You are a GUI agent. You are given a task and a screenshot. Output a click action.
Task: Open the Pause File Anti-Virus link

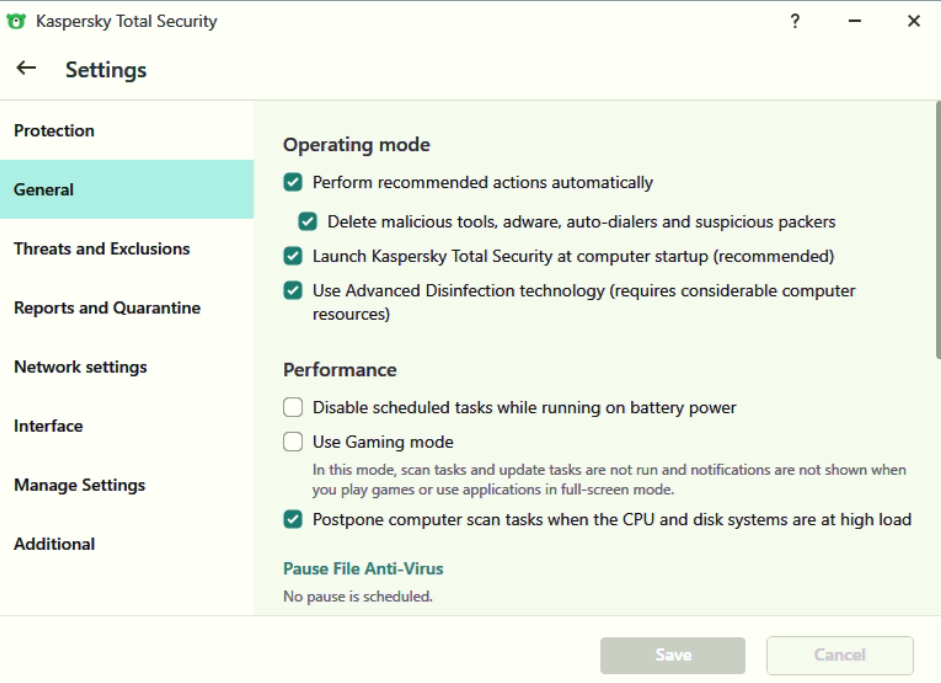[363, 569]
